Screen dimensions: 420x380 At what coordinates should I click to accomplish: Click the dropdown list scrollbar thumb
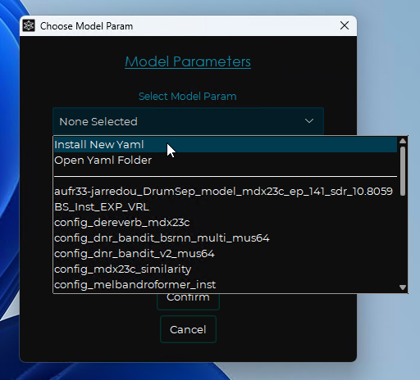pyautogui.click(x=403, y=171)
